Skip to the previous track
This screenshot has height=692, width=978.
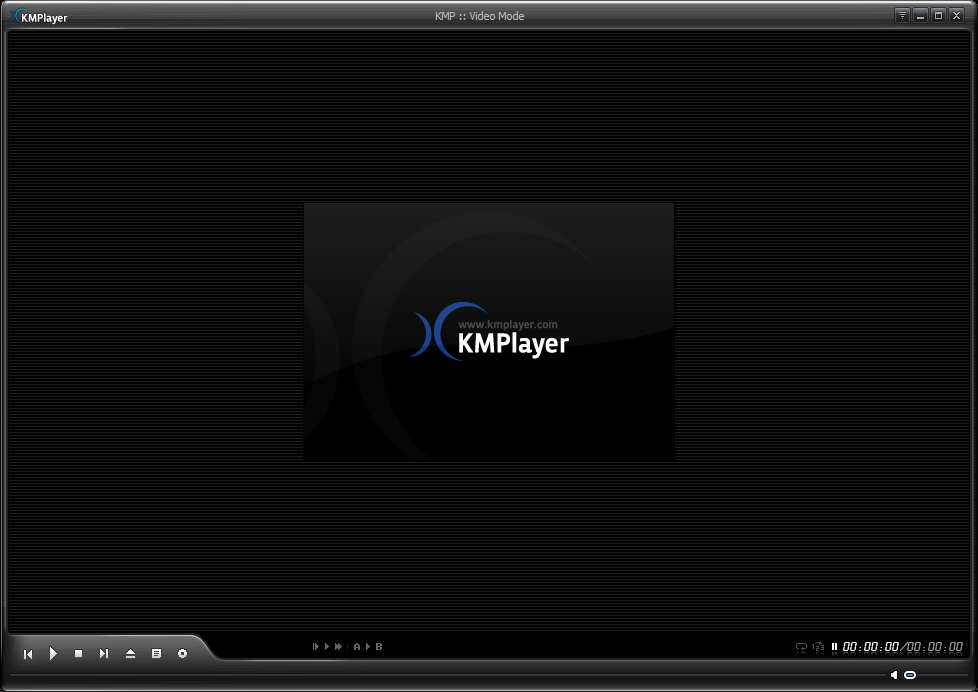[x=28, y=654]
